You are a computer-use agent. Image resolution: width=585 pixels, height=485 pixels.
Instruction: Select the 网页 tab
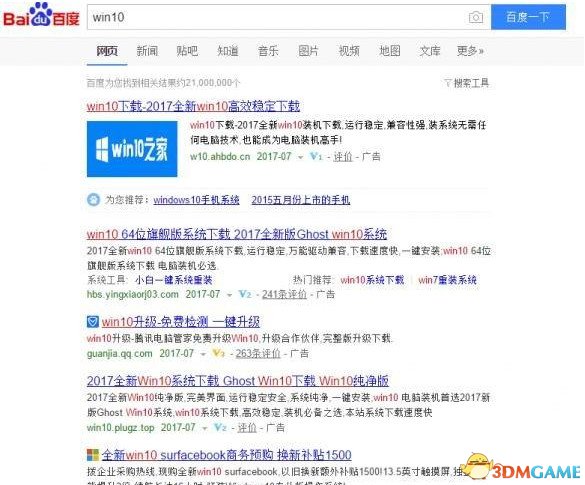[107, 51]
